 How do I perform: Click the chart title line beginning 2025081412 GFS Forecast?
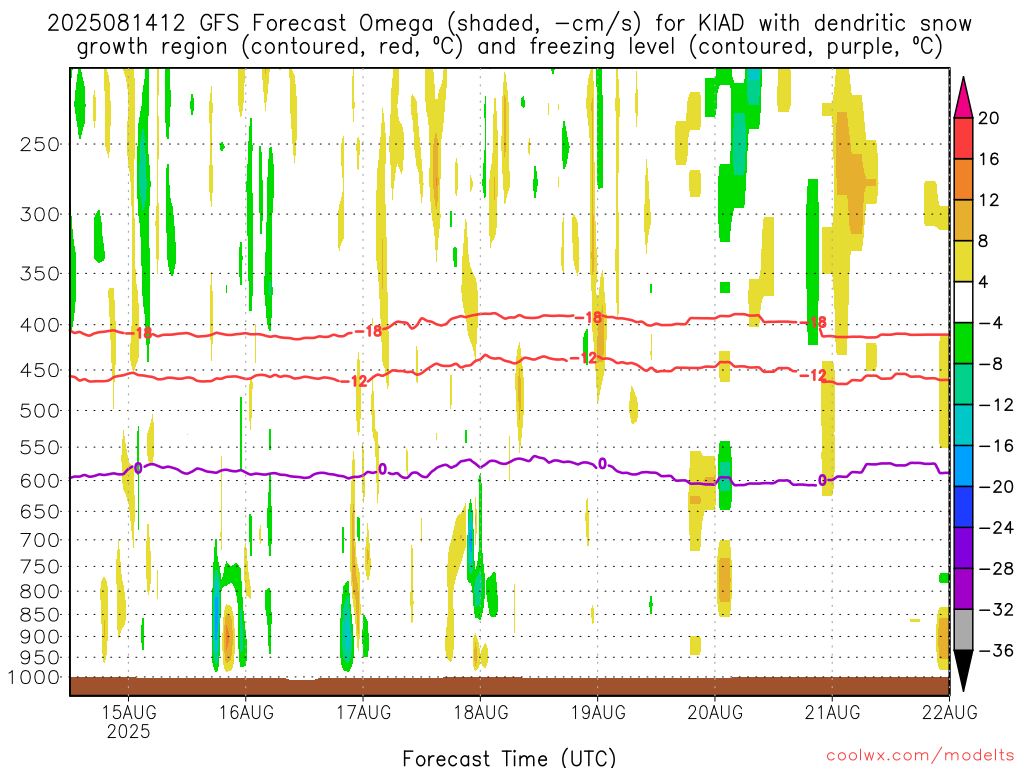tap(509, 23)
